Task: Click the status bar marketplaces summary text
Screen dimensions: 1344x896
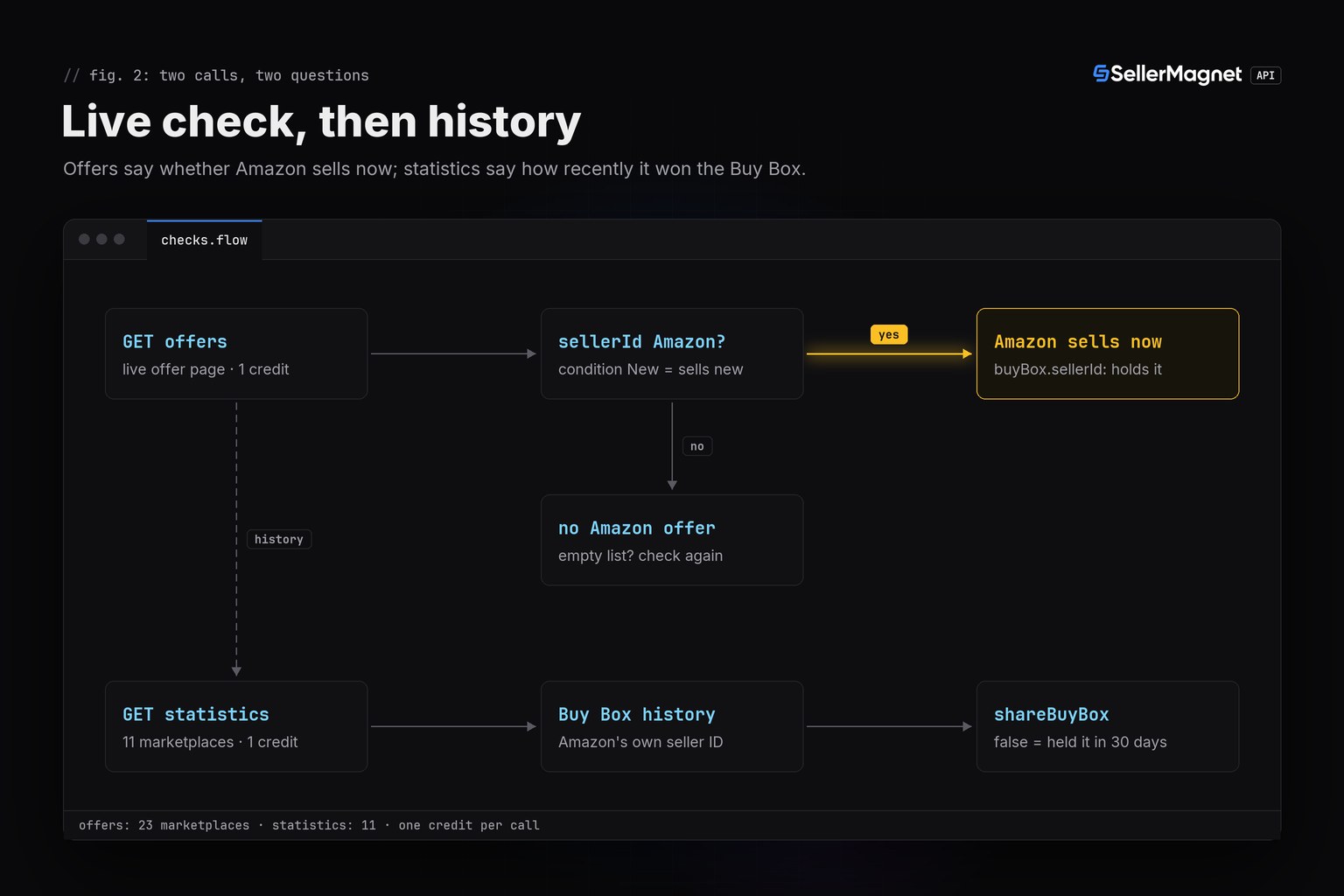Action: 309,825
